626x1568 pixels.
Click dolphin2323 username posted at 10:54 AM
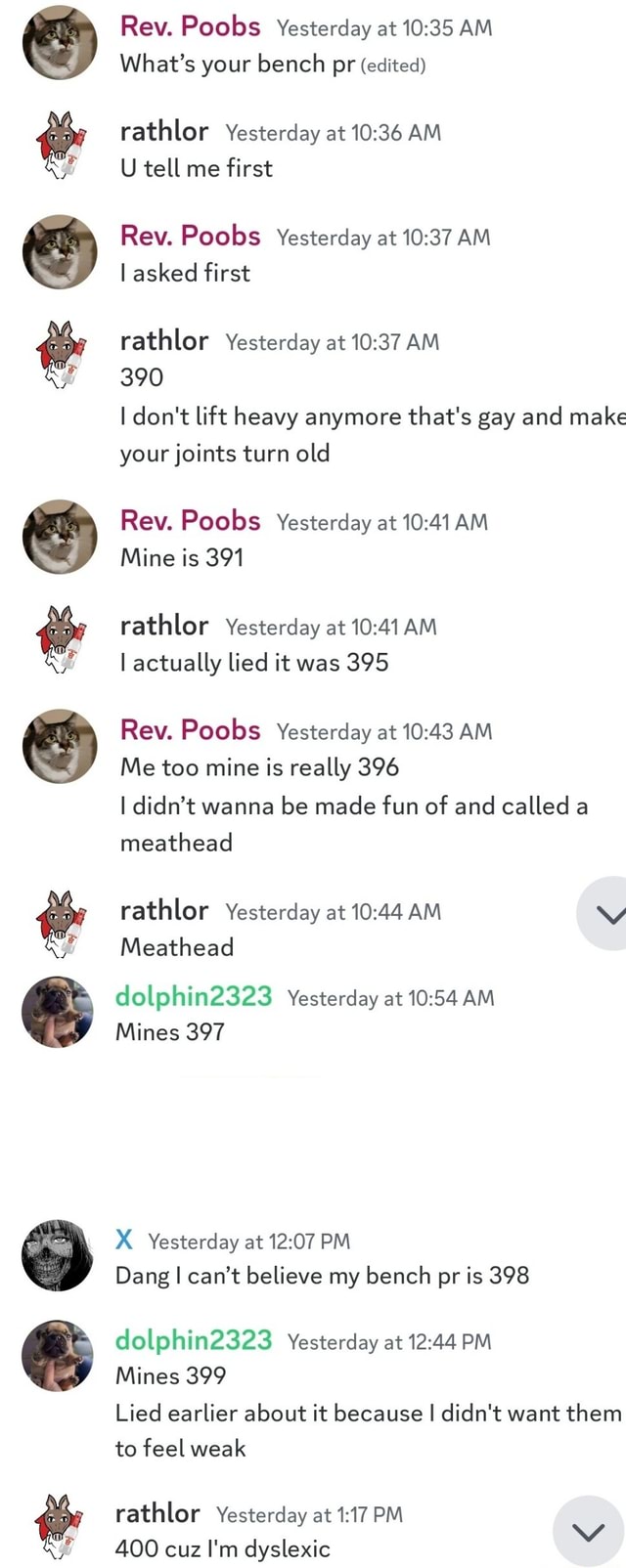[194, 996]
